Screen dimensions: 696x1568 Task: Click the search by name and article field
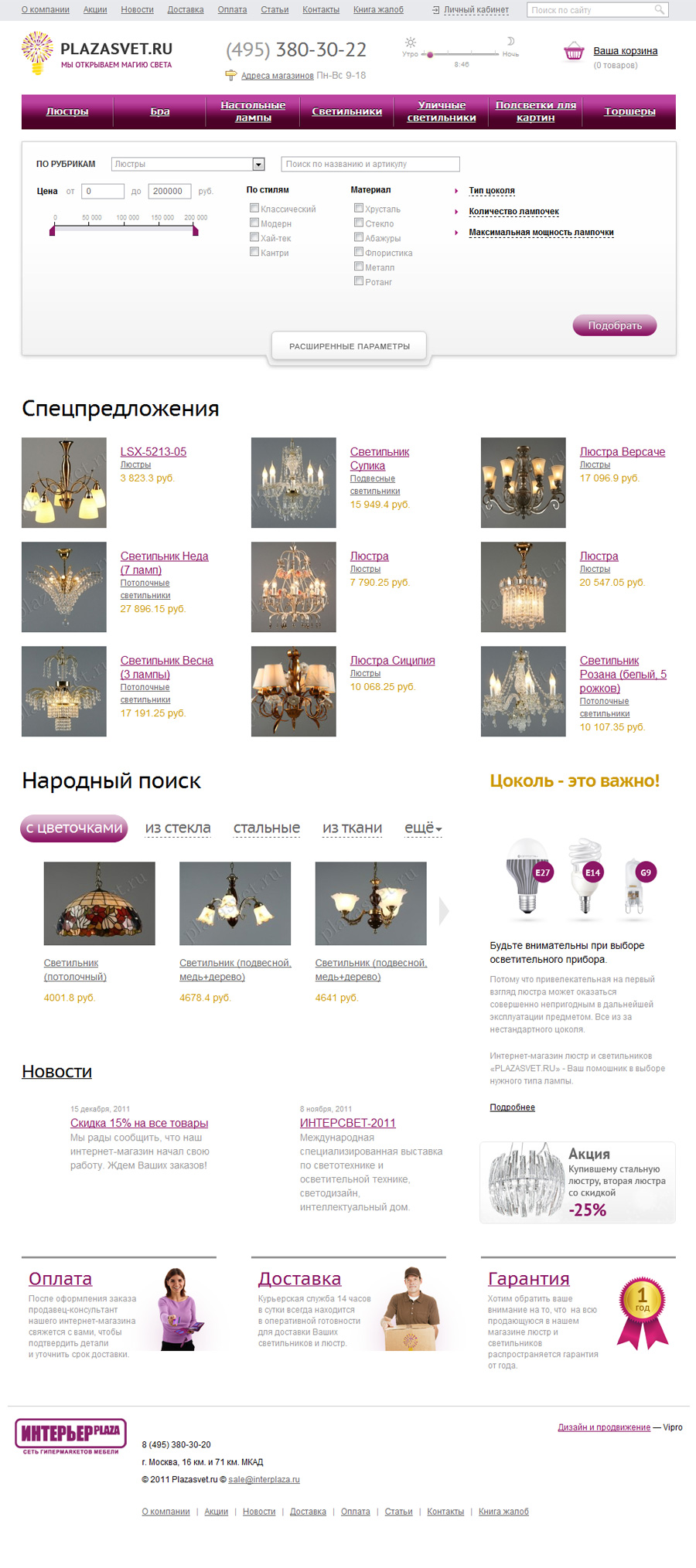click(370, 164)
